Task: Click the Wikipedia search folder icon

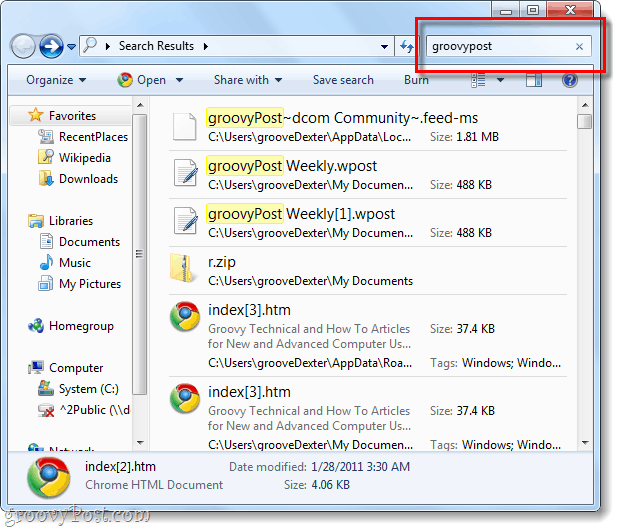Action: click(x=46, y=157)
